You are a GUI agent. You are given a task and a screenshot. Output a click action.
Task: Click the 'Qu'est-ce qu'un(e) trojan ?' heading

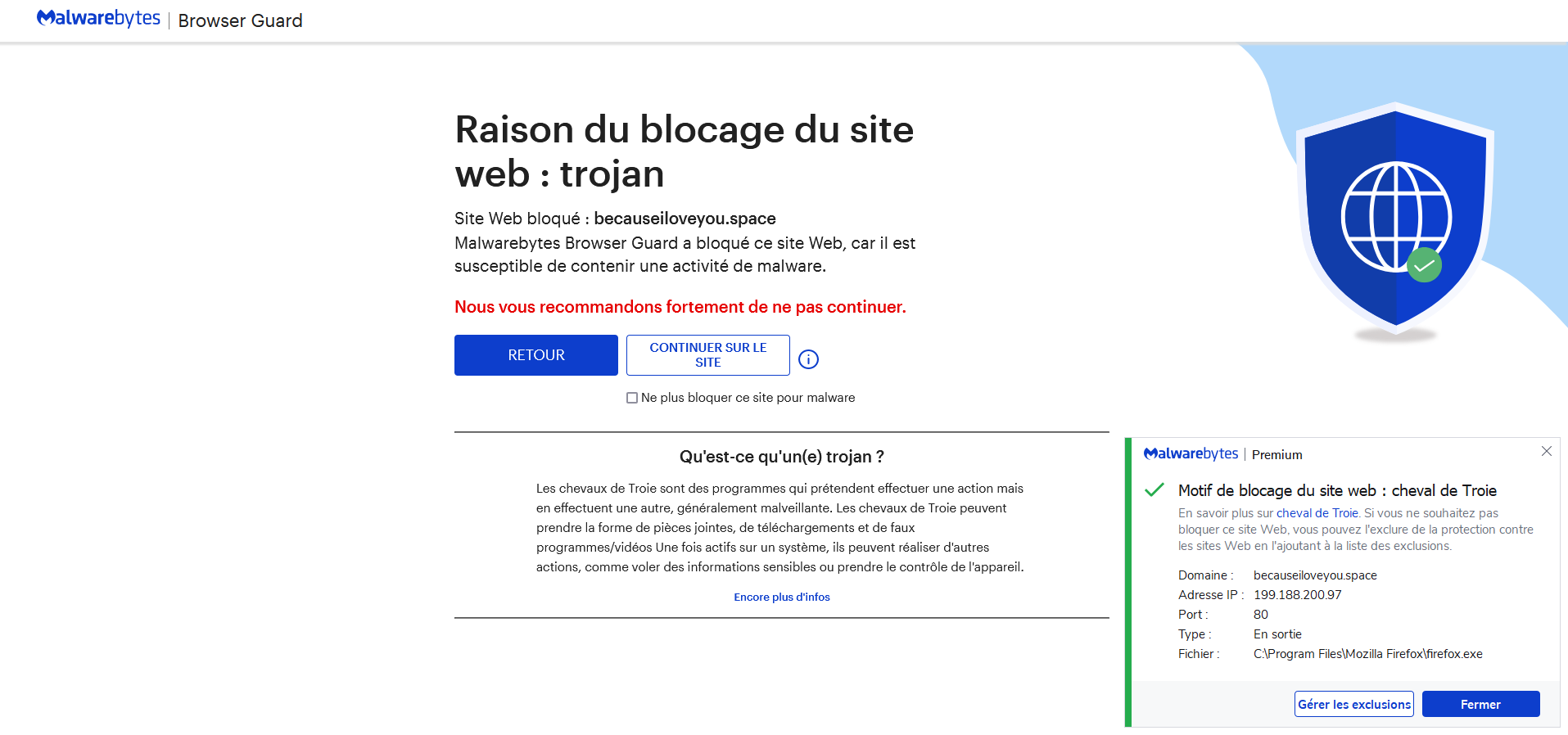click(781, 457)
